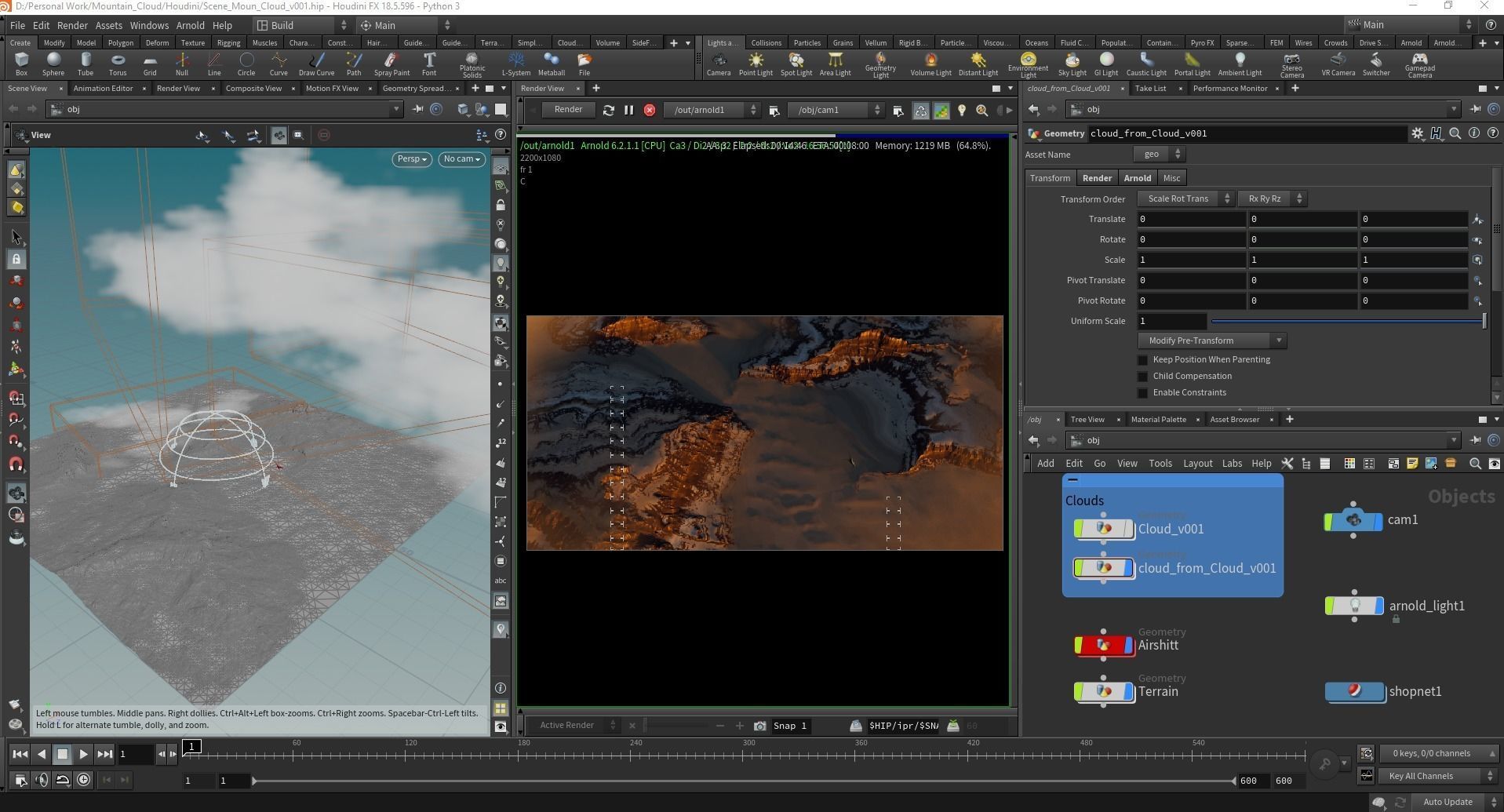Toggle display flag on cam1 node

(x=1378, y=520)
